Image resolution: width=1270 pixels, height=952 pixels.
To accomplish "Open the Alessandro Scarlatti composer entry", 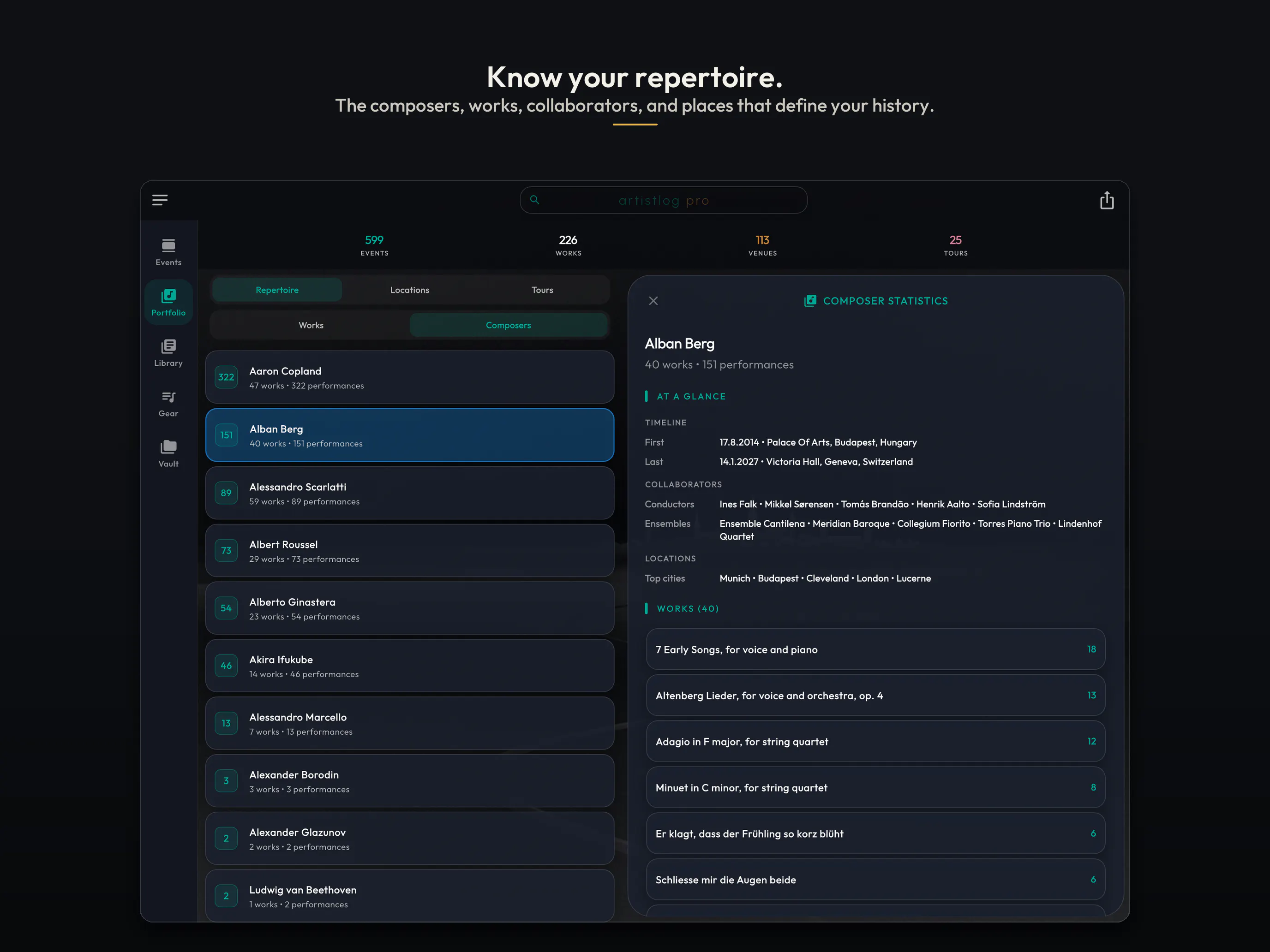I will point(409,493).
